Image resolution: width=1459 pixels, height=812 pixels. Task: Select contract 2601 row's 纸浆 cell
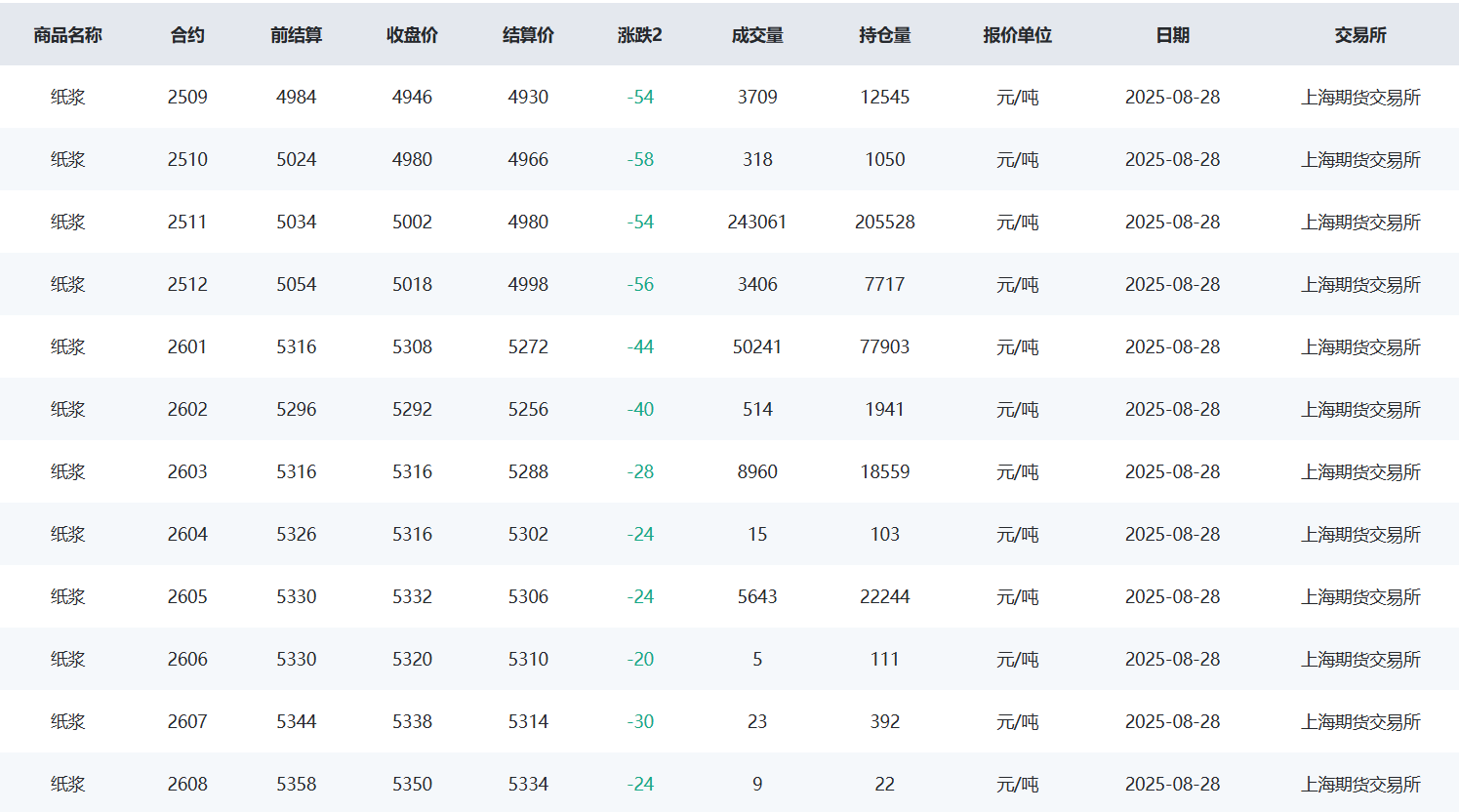click(x=67, y=346)
